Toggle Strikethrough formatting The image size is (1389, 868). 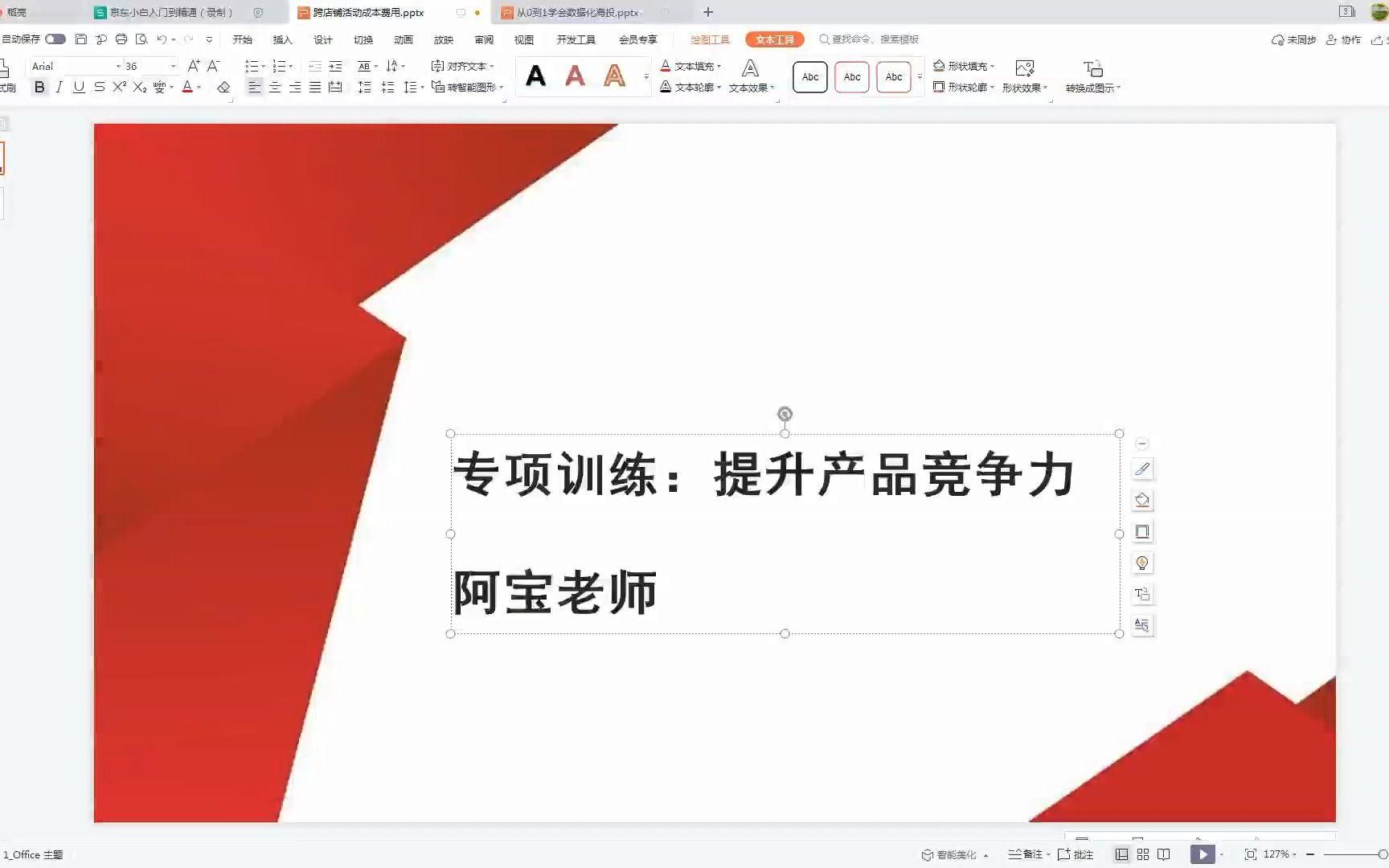pyautogui.click(x=99, y=87)
